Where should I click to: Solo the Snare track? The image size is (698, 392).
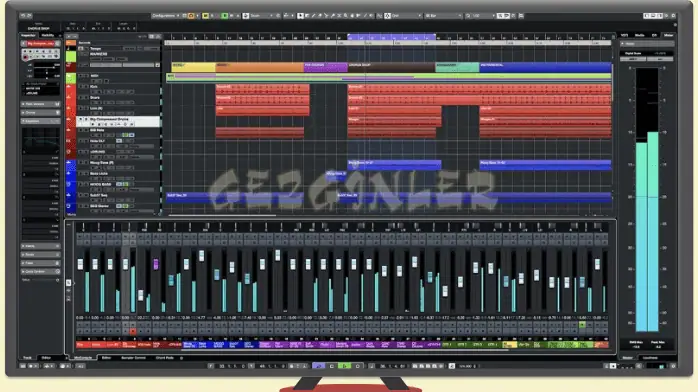pyautogui.click(x=86, y=97)
